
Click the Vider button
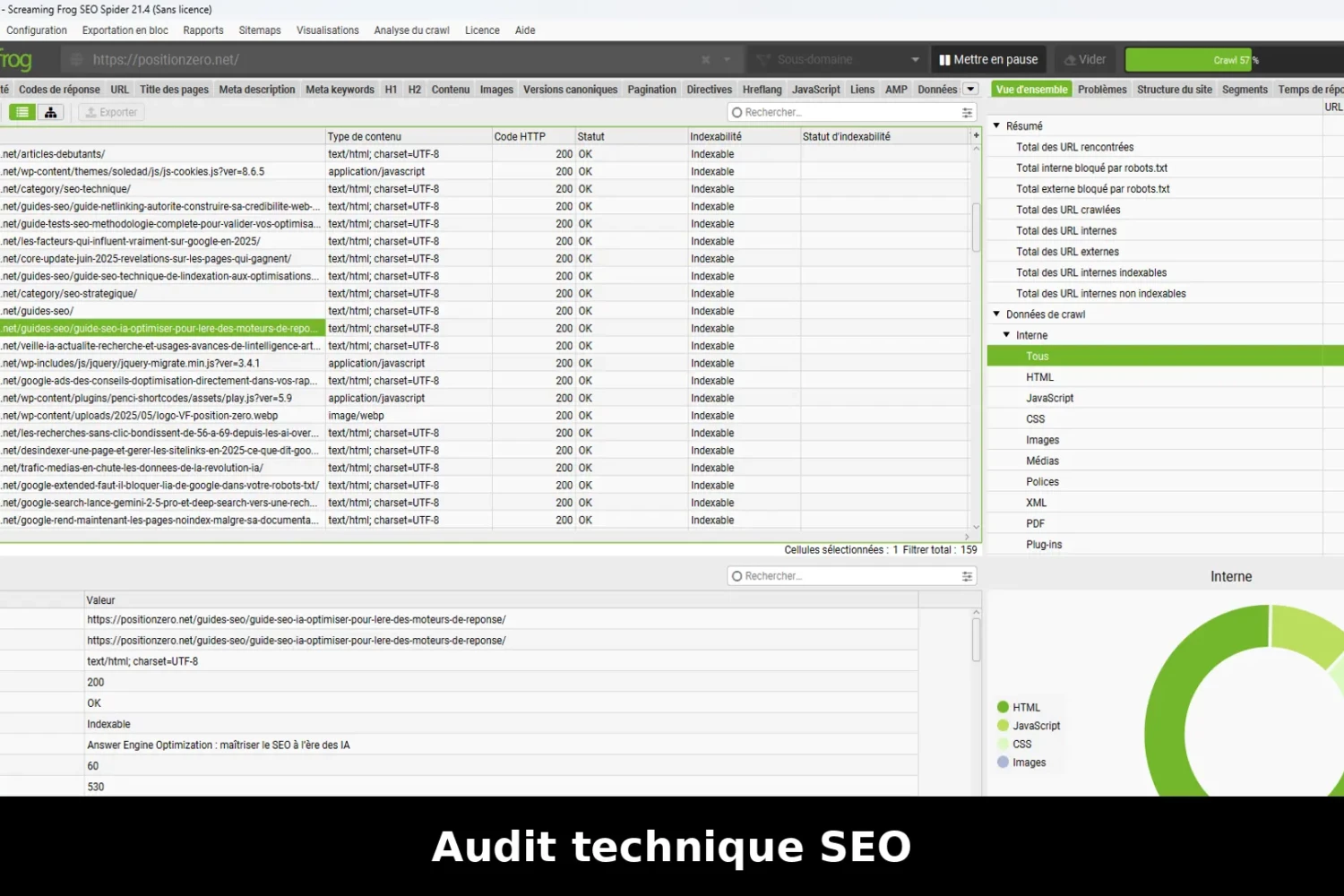point(1085,59)
